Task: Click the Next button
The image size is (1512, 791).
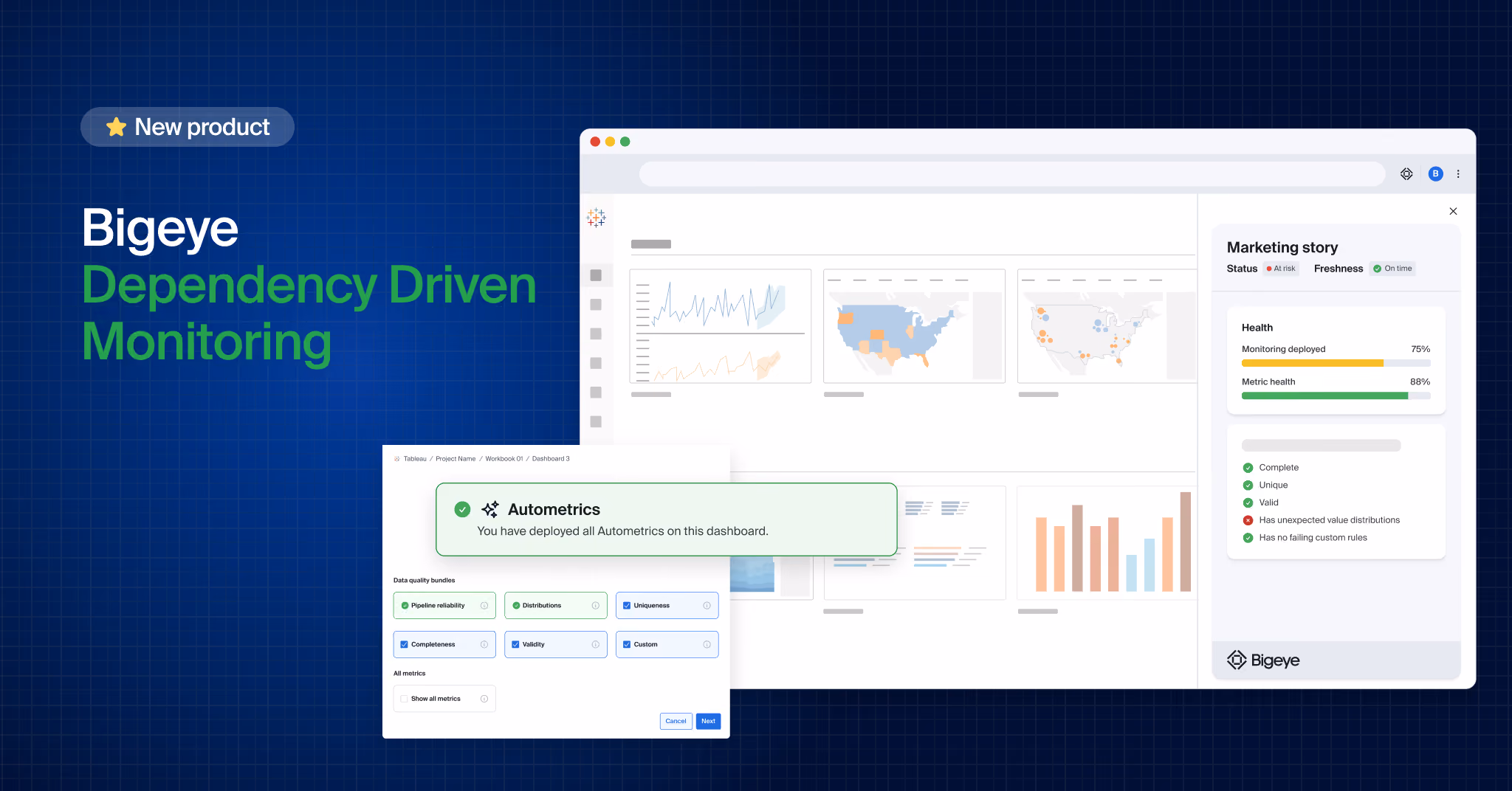Action: pyautogui.click(x=708, y=722)
